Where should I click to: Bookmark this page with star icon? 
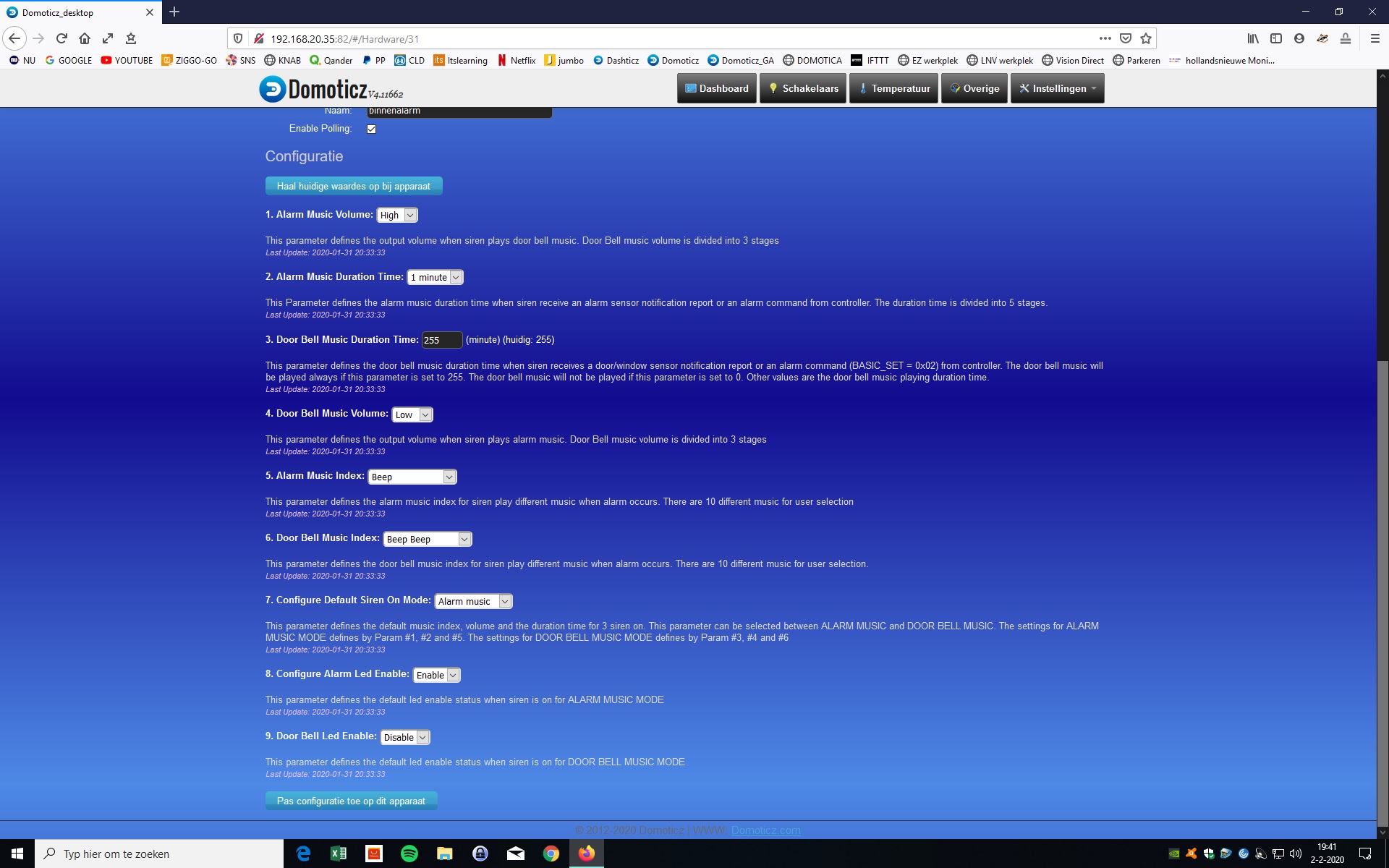tap(1146, 38)
